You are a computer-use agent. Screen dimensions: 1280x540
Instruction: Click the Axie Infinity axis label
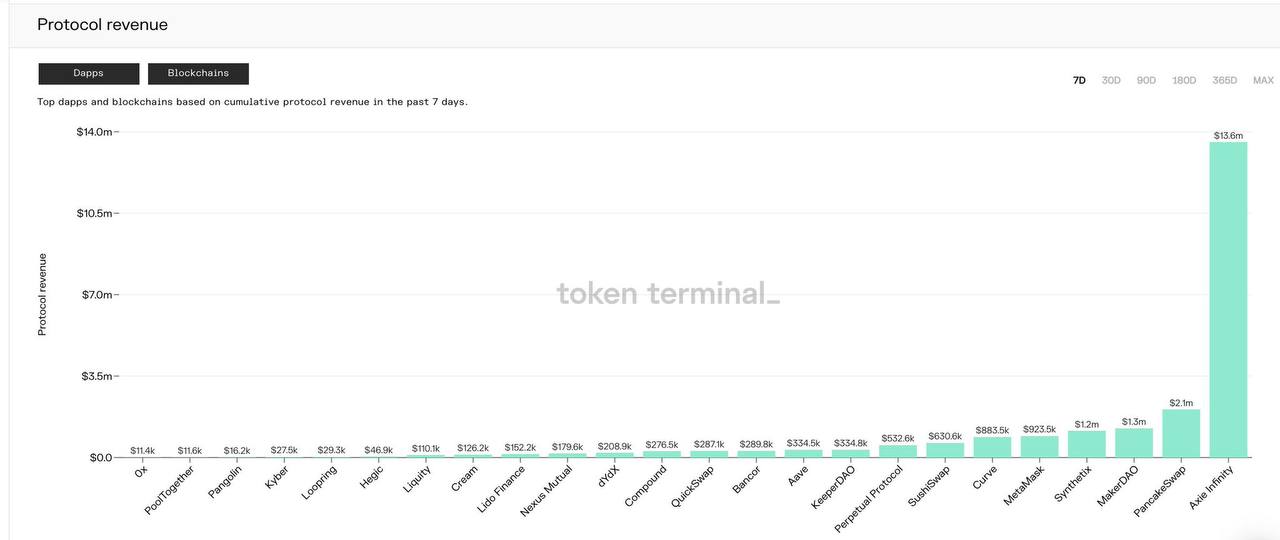pyautogui.click(x=1212, y=487)
